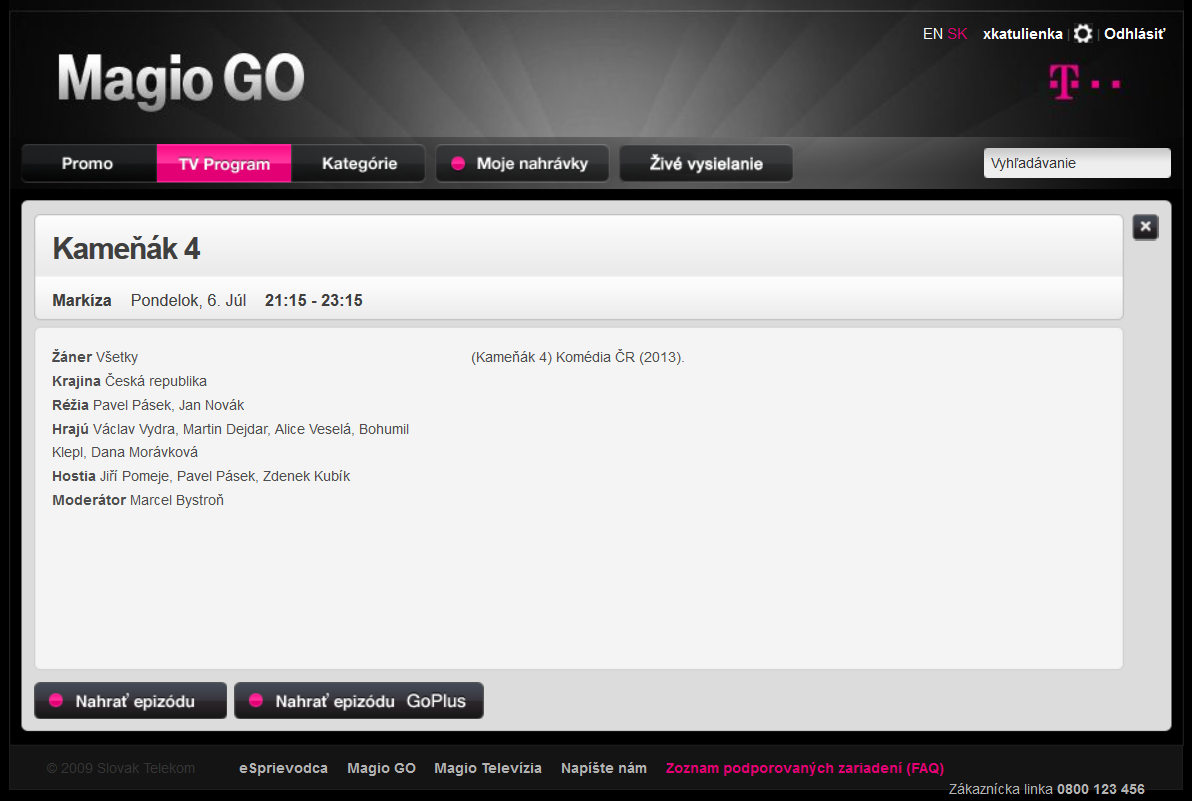Open xkatulienka user profile
1192x801 pixels.
click(1022, 34)
